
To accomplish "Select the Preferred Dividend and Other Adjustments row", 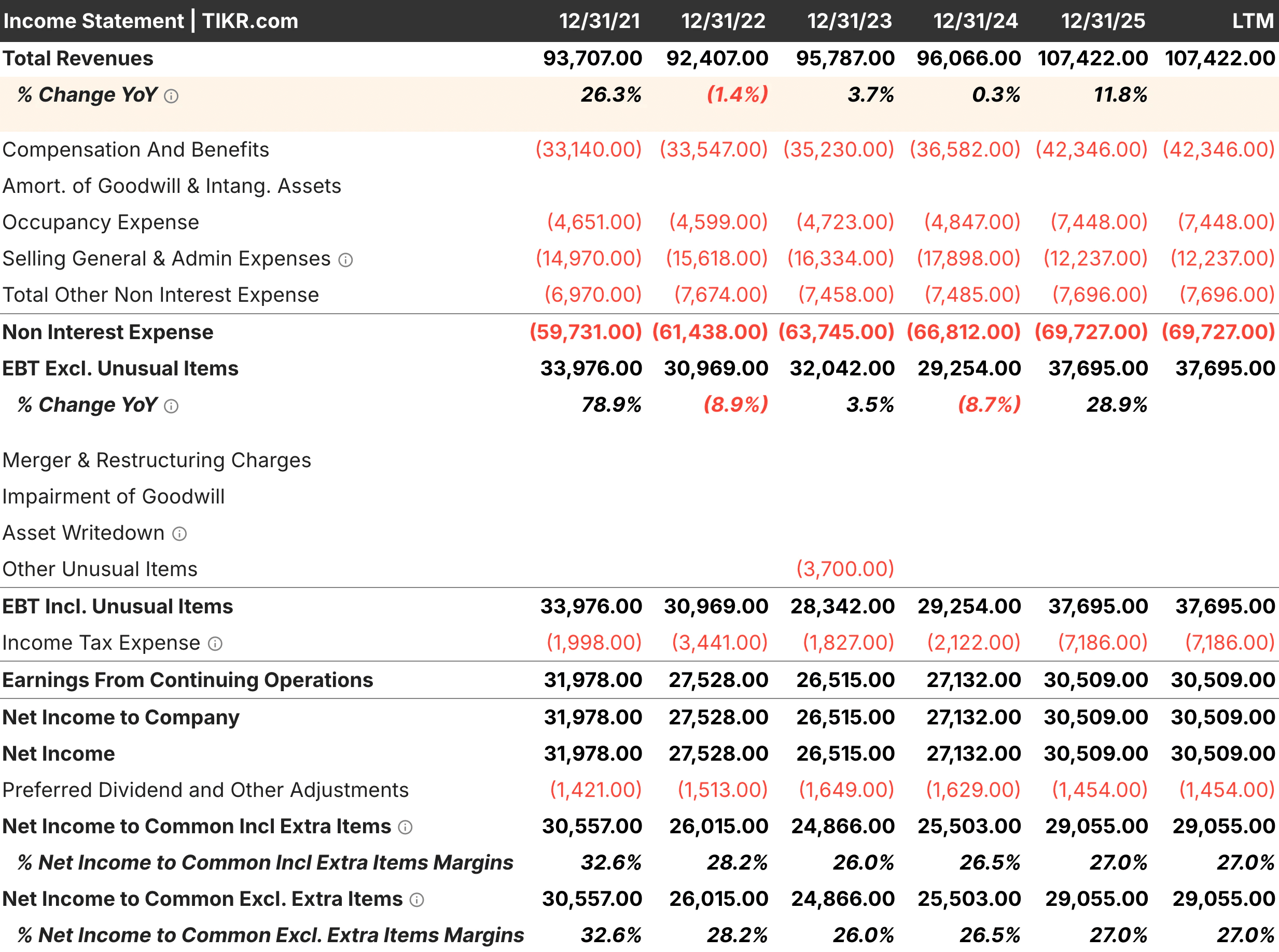I will (x=205, y=790).
